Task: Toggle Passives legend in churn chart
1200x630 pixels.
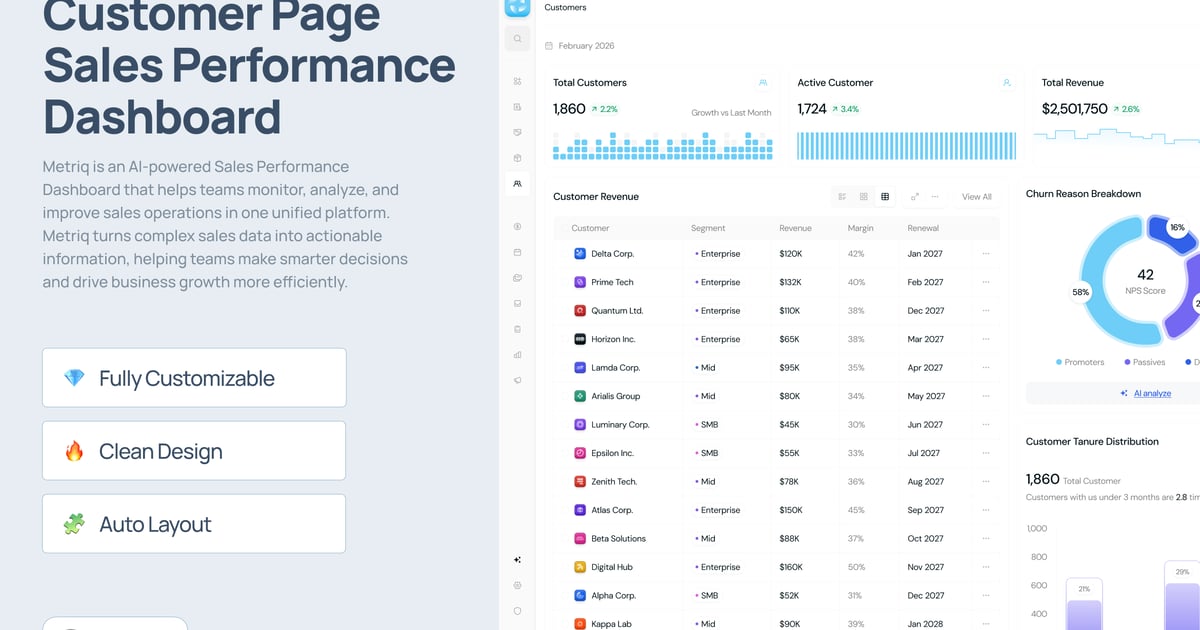Action: [1145, 362]
